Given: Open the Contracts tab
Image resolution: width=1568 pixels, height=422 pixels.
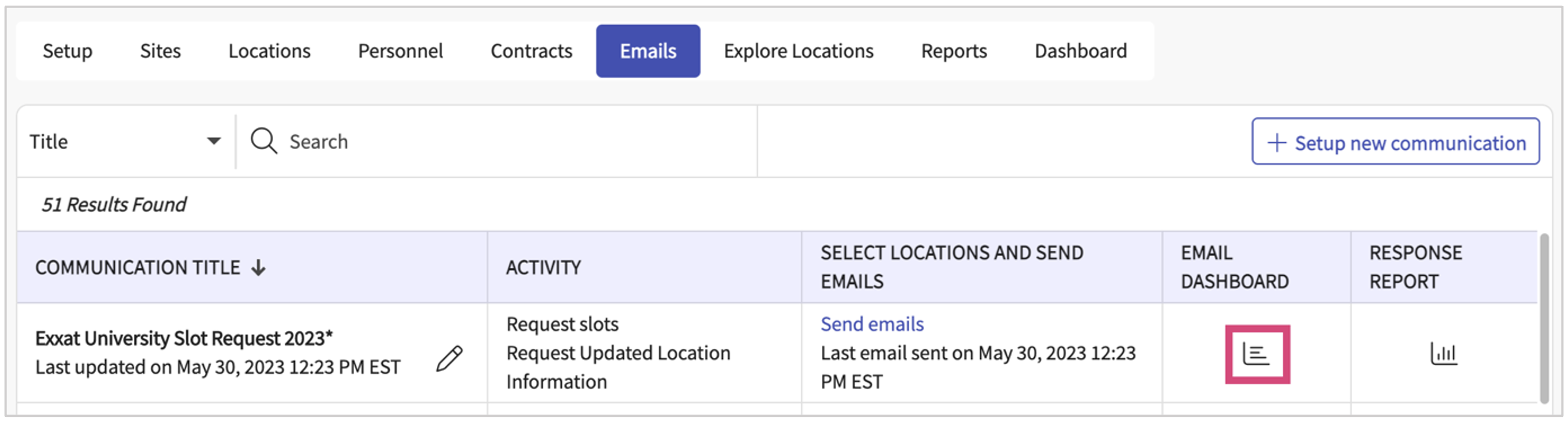Looking at the screenshot, I should pos(531,51).
